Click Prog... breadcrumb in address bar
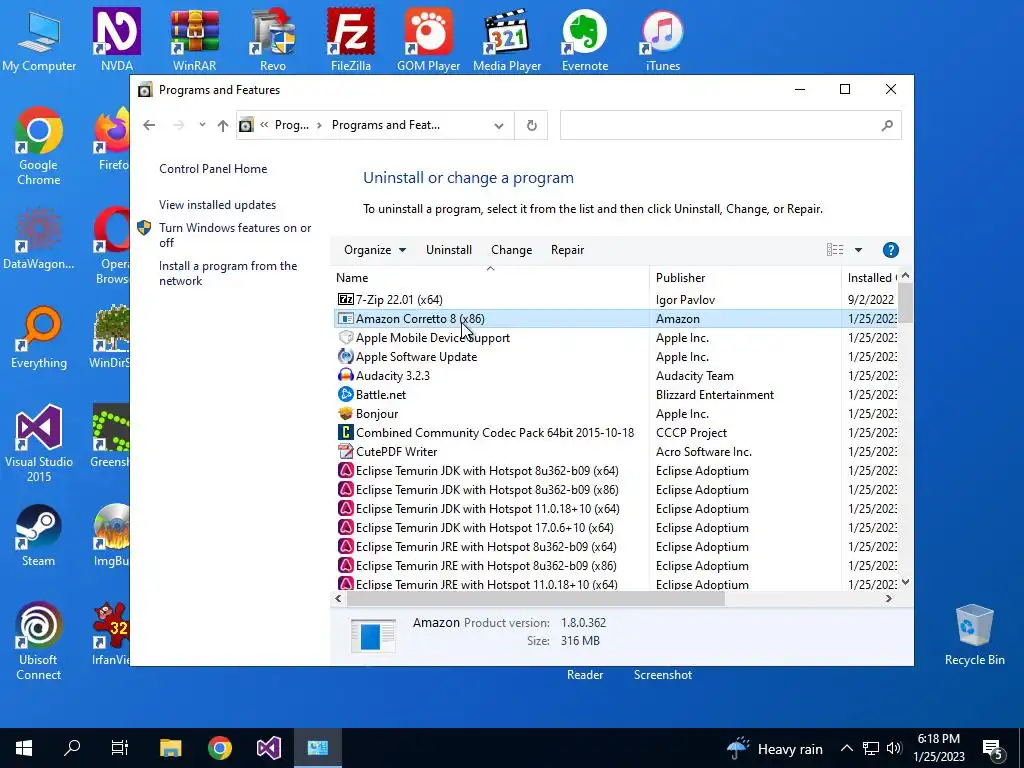This screenshot has height=768, width=1024. (291, 125)
